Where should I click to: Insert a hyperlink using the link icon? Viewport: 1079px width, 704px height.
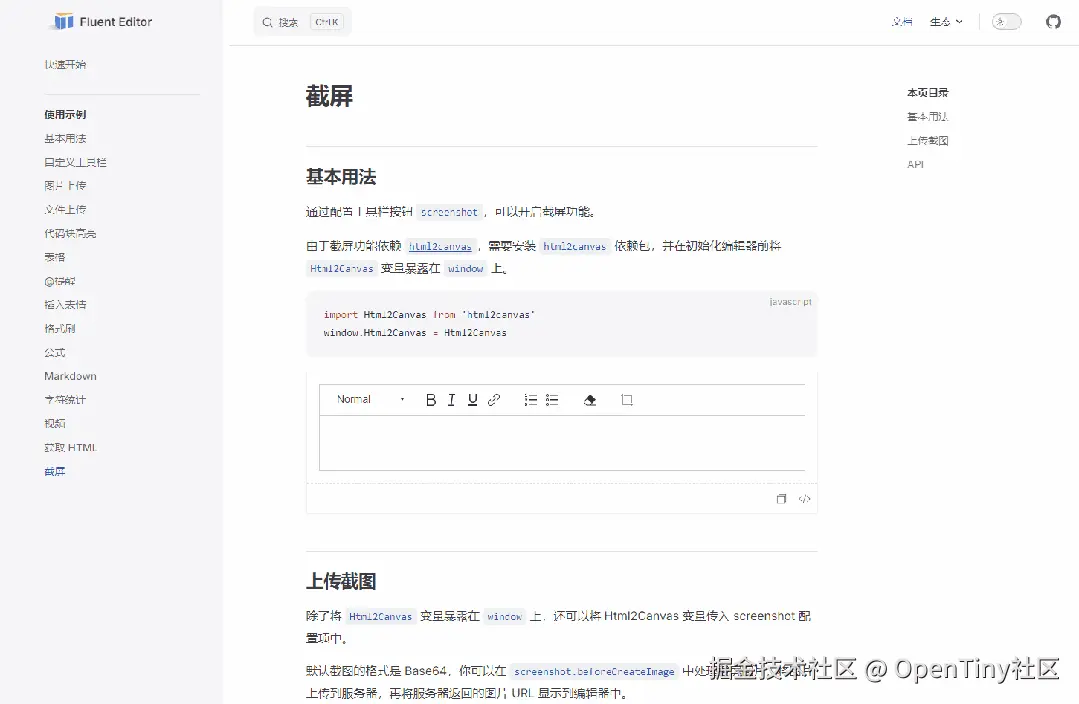point(493,399)
